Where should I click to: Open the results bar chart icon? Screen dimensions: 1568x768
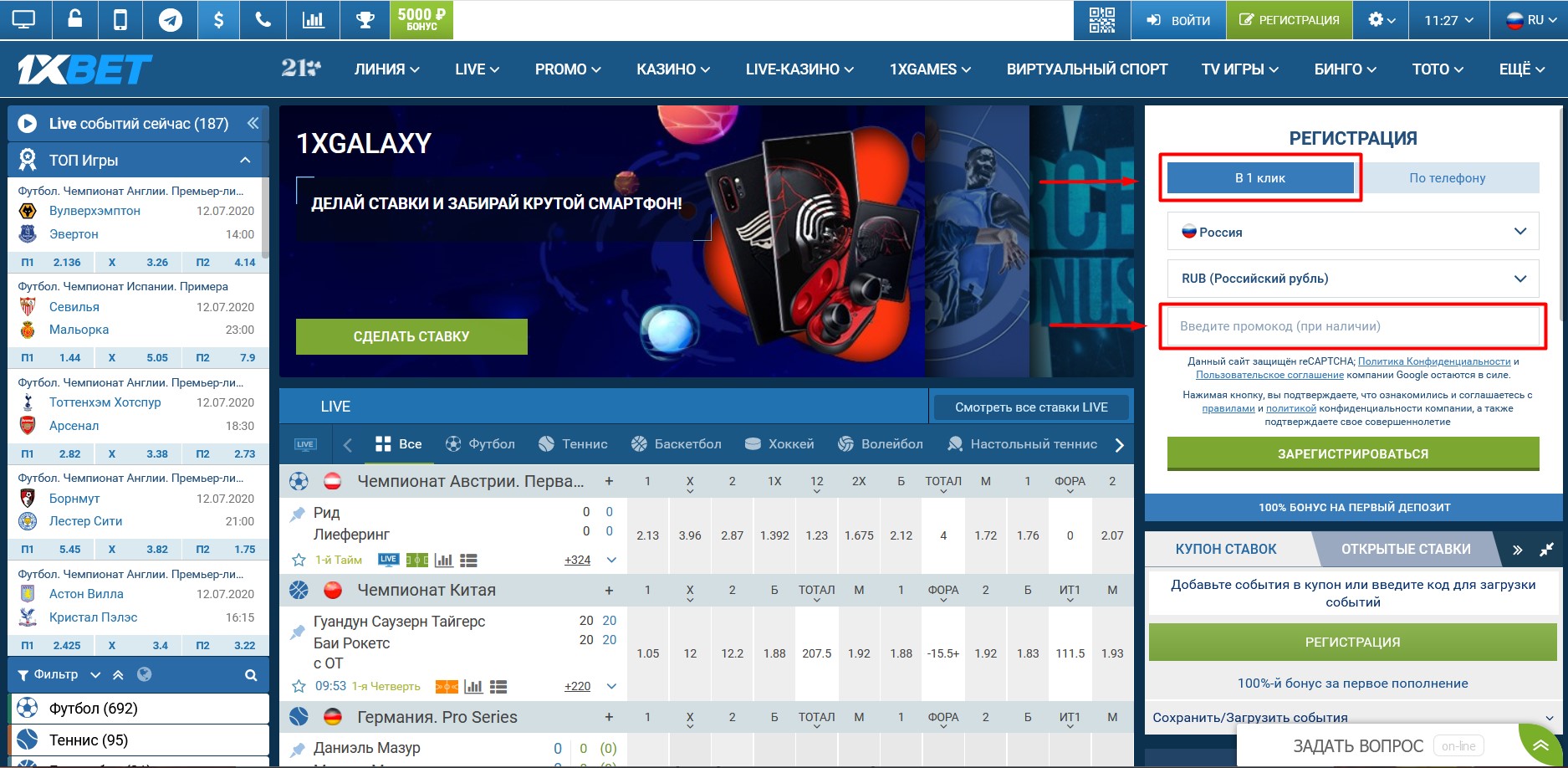[314, 19]
